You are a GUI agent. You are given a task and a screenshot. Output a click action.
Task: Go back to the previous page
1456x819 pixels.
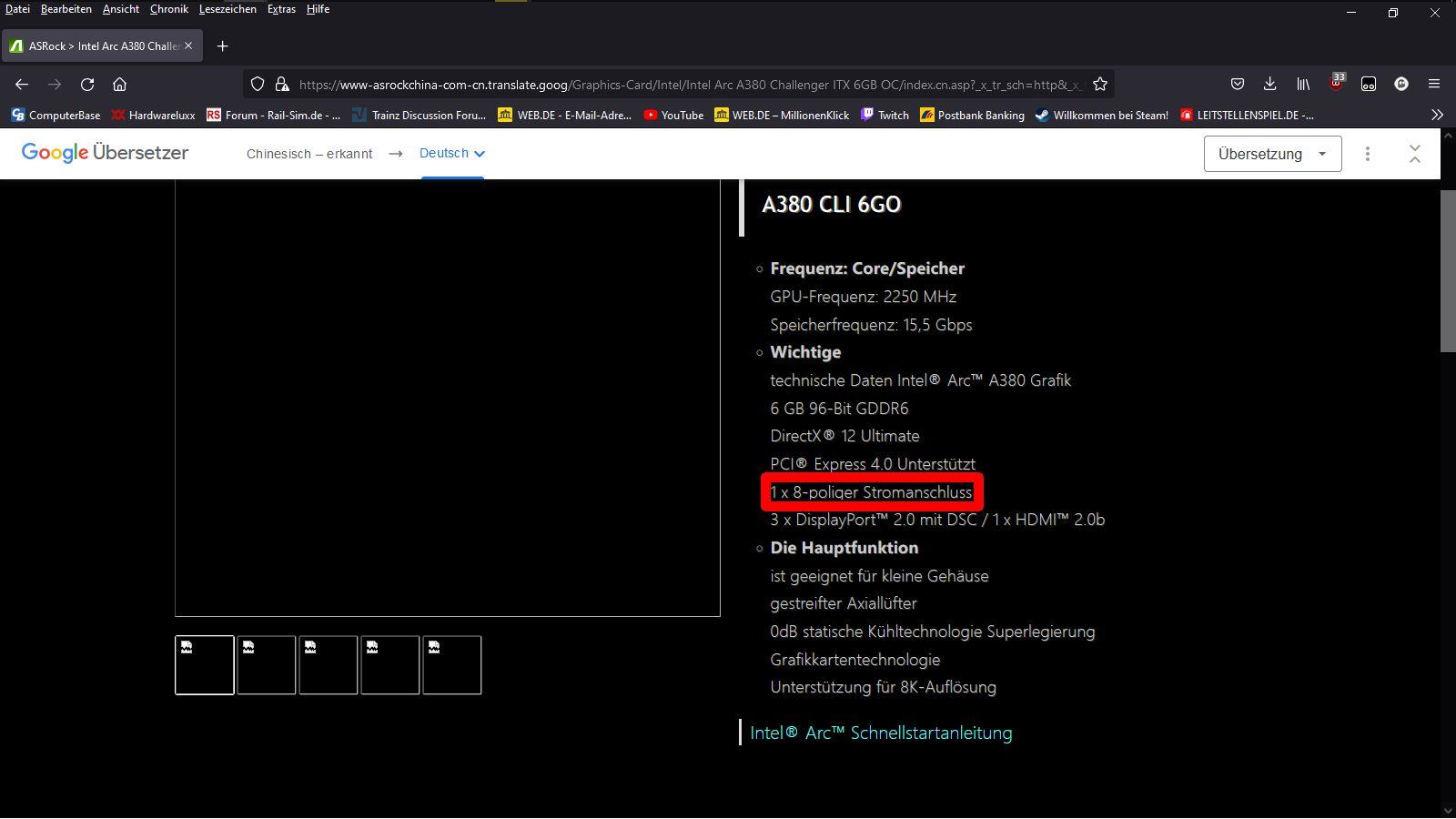22,84
